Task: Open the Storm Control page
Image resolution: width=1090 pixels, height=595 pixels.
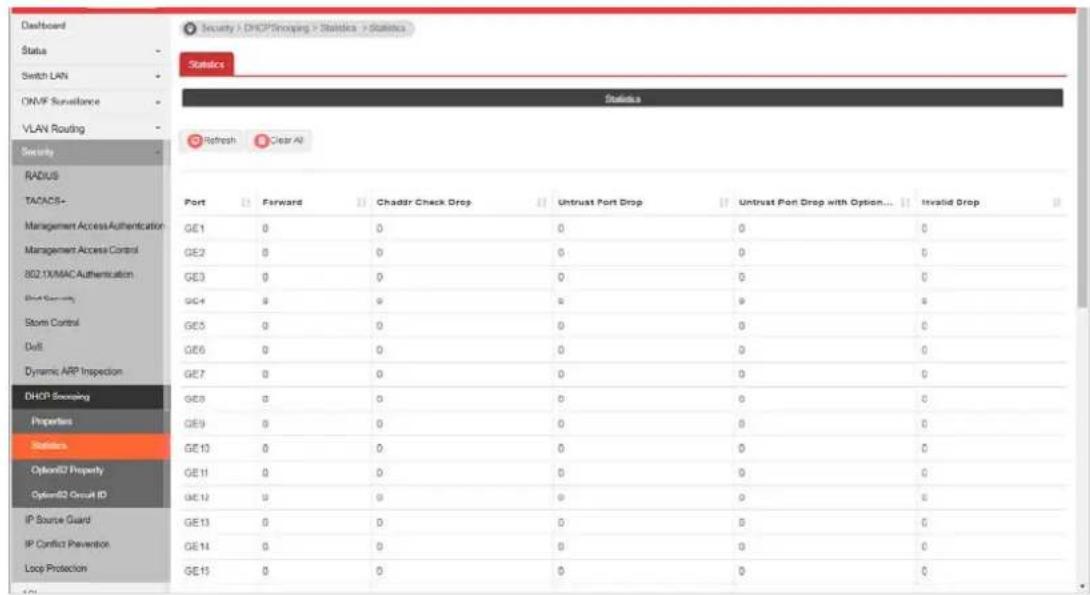Action: click(x=52, y=323)
